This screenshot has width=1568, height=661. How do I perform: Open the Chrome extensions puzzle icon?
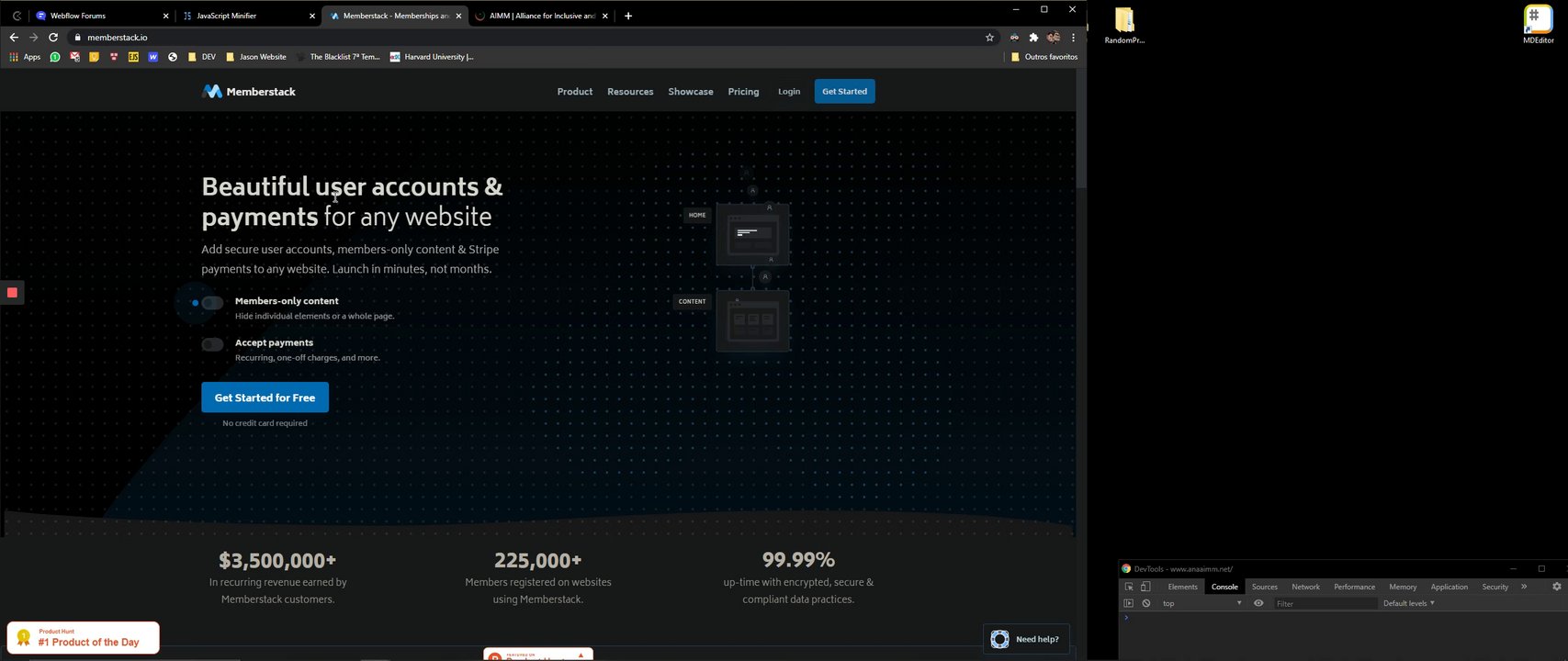point(1033,38)
